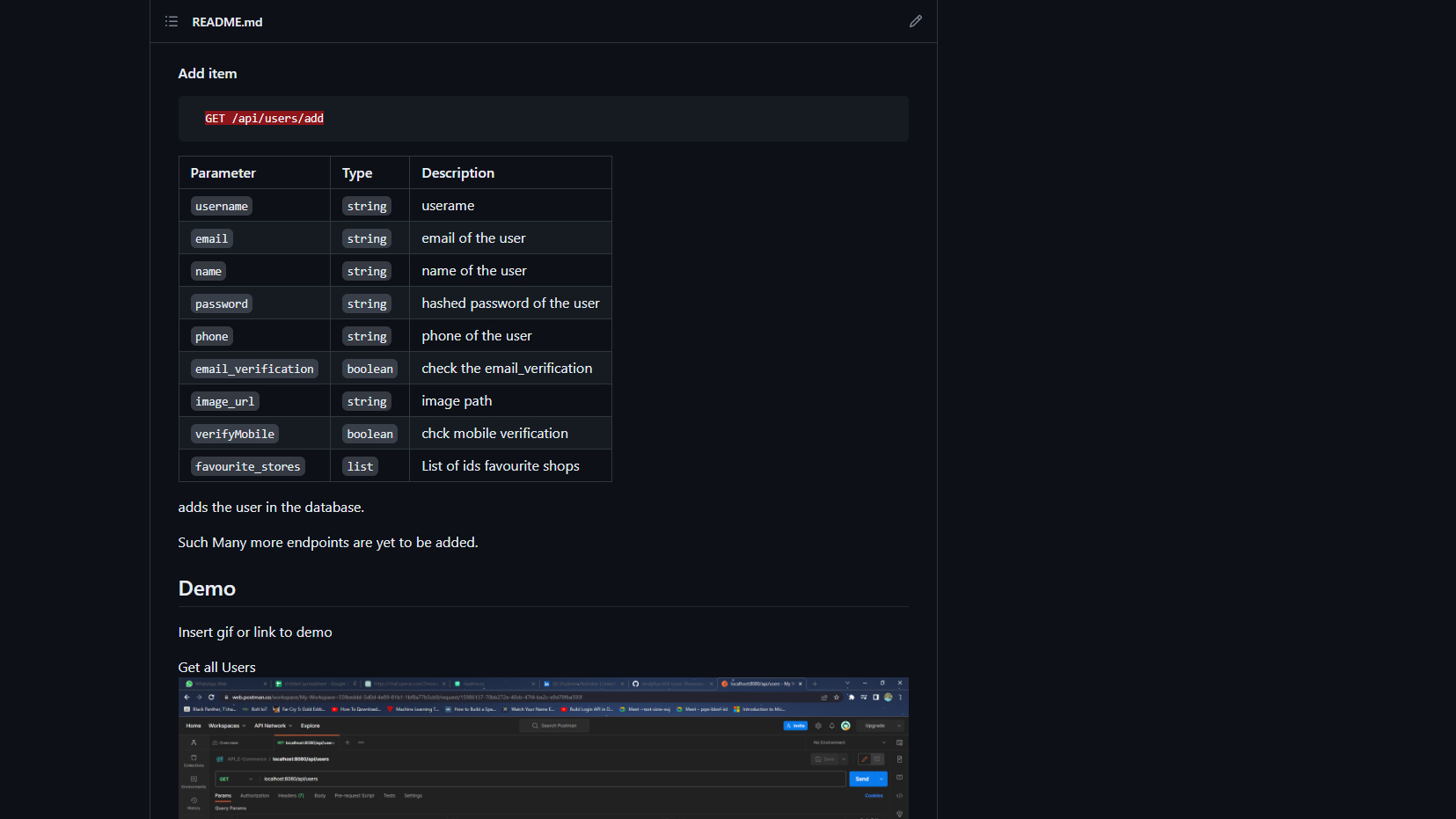Open the arrow next to the Send button
1456x819 pixels.
coord(881,779)
